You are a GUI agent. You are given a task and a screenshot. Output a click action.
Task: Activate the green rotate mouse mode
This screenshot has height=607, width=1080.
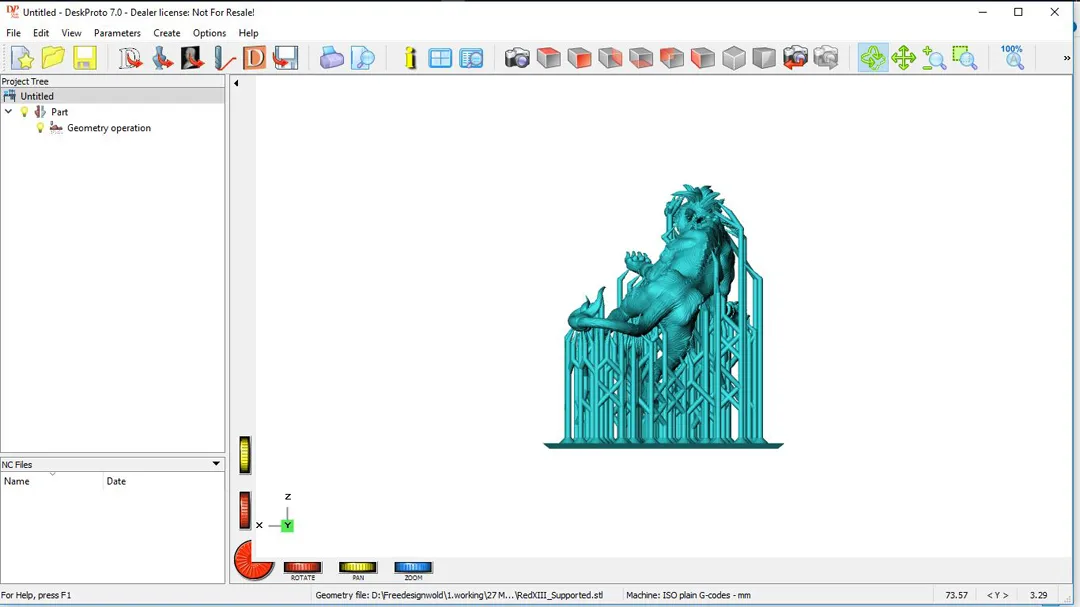click(873, 58)
